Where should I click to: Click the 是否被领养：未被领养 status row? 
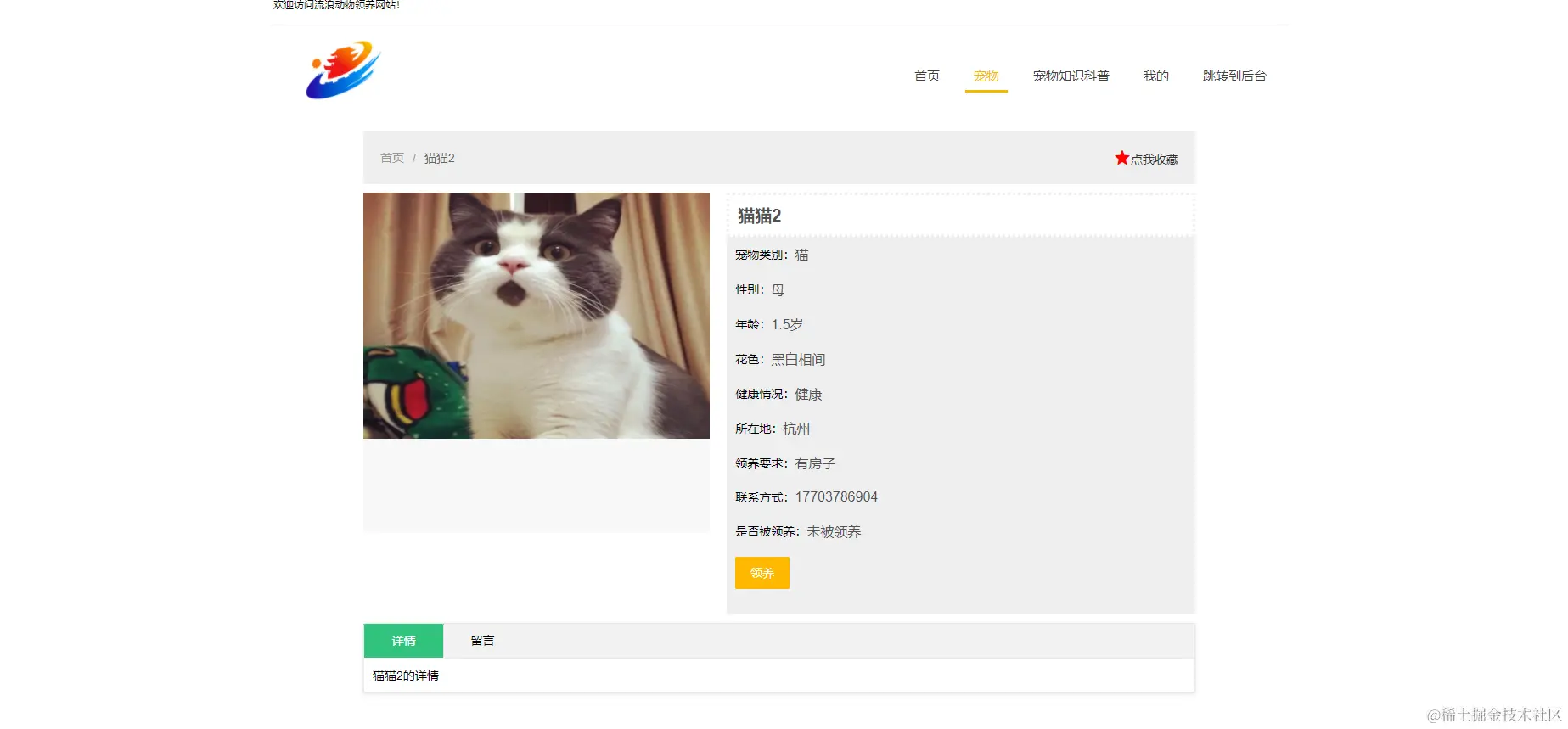798,531
